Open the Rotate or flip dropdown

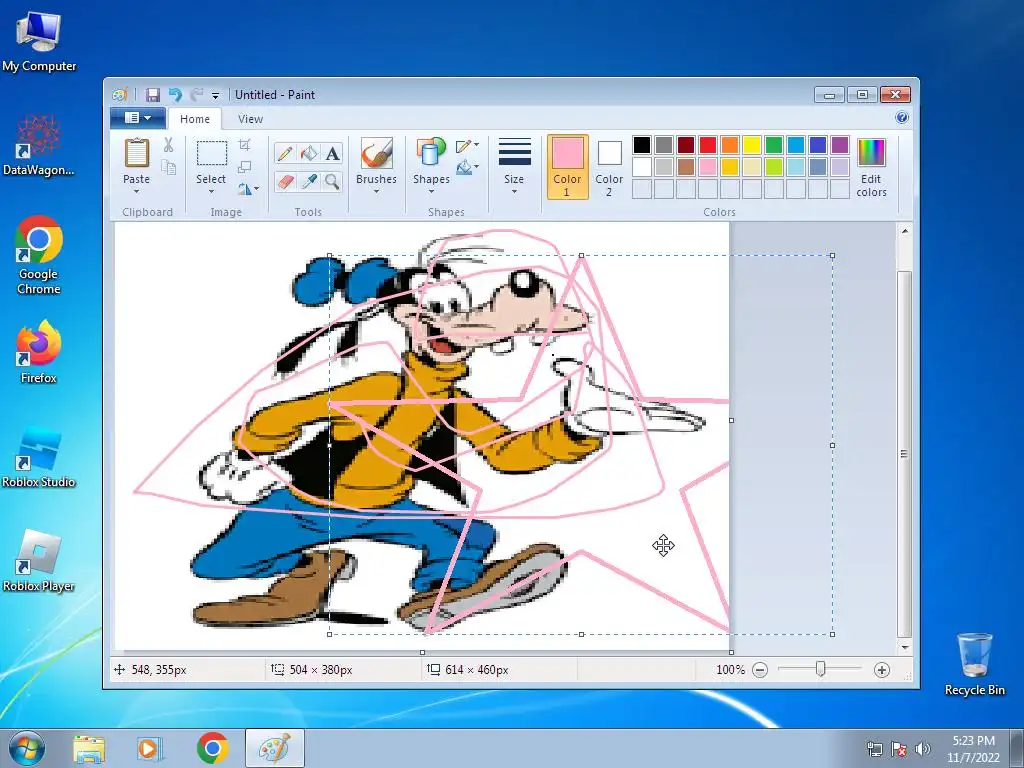(248, 189)
